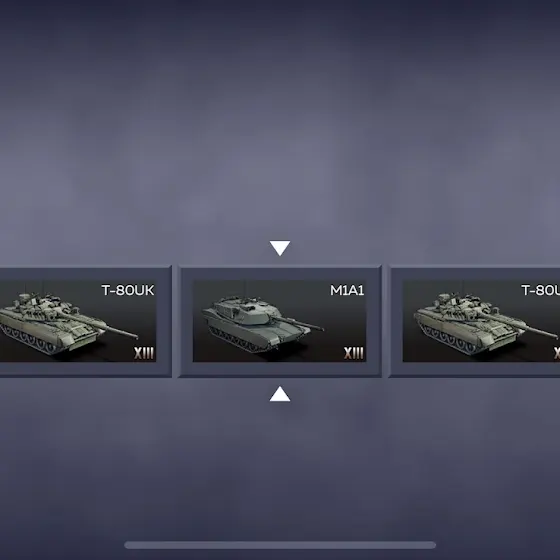Image resolution: width=560 pixels, height=560 pixels.
Task: Tap the XIII tier badge on left T-80UK card
Action: click(x=144, y=353)
